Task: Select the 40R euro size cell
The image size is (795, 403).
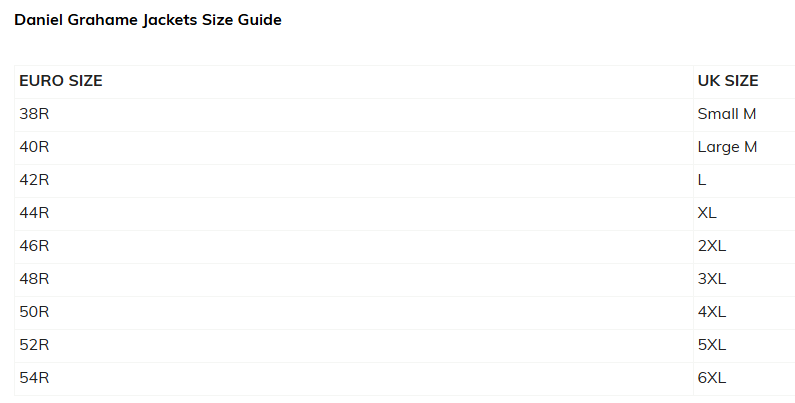Action: (x=34, y=147)
